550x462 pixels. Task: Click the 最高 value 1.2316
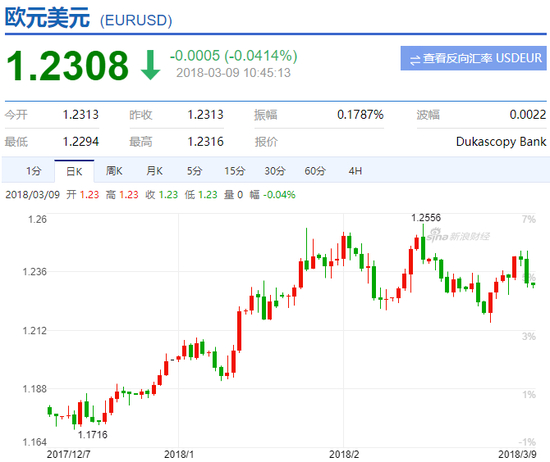(206, 142)
